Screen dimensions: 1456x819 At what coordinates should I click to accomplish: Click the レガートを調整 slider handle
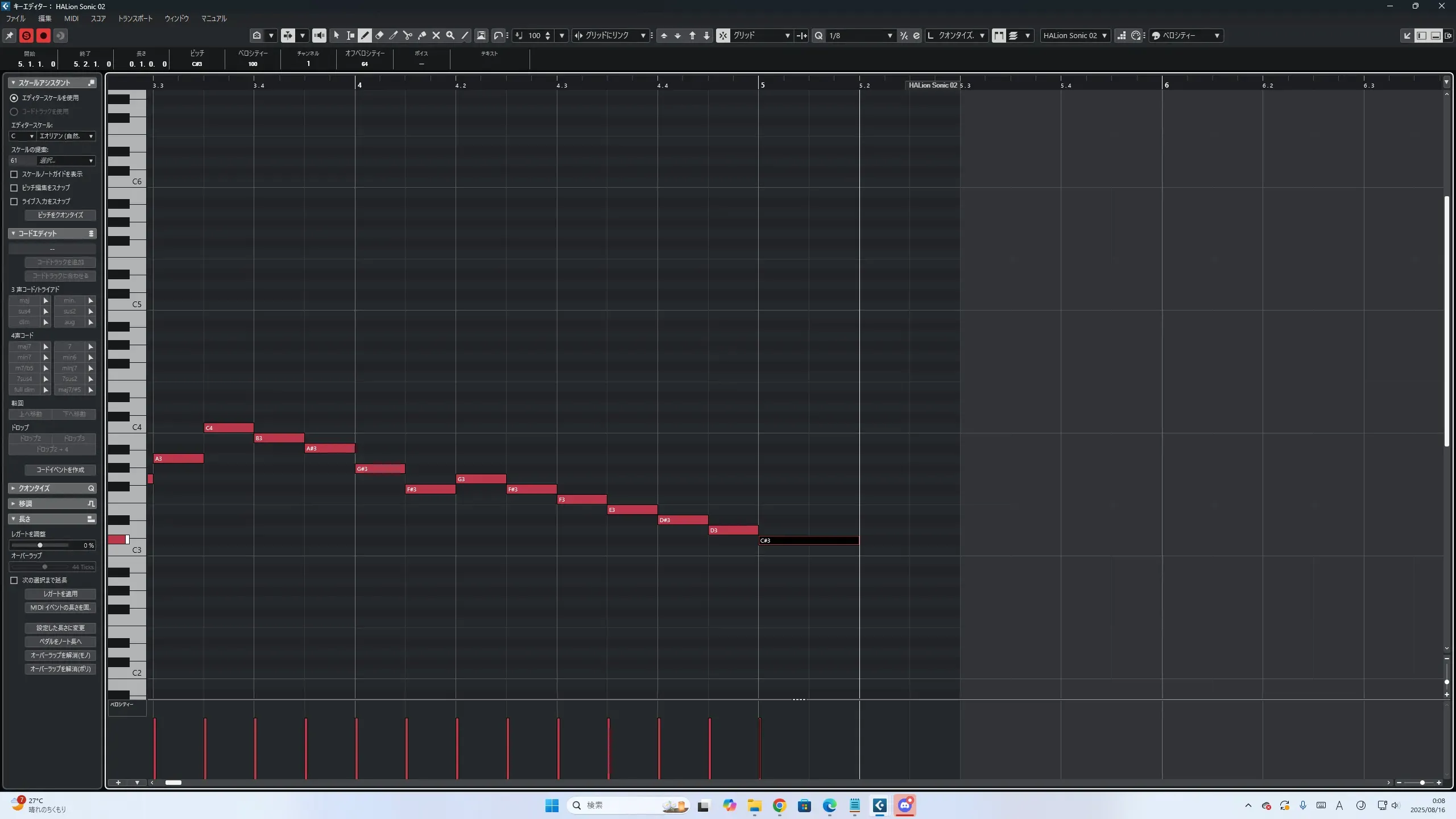tap(40, 545)
